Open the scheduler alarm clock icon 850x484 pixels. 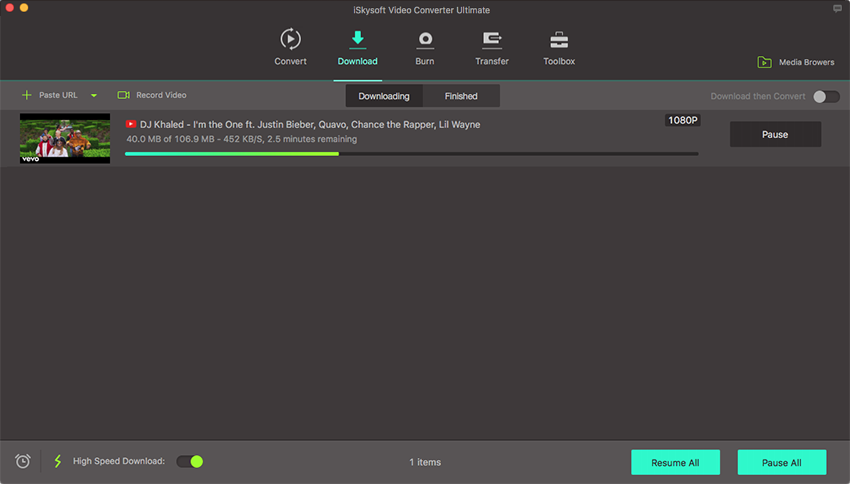click(22, 461)
